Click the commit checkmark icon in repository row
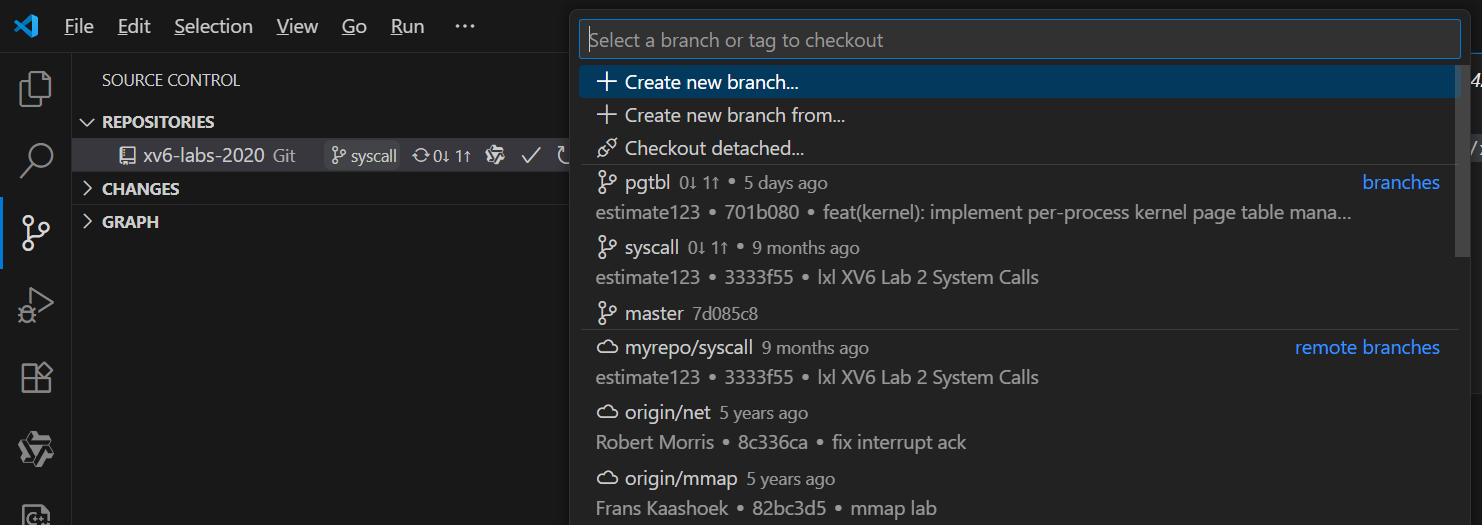The height and width of the screenshot is (525, 1482). (x=531, y=155)
